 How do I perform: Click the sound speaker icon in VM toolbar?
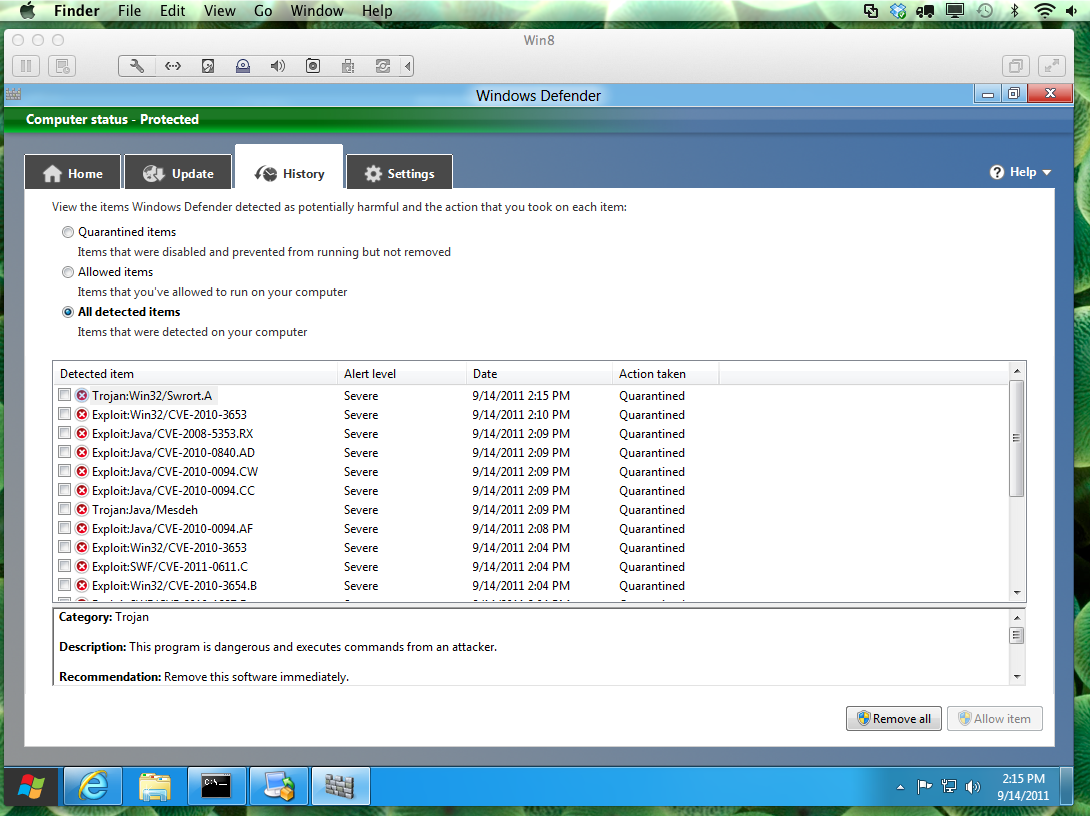click(x=278, y=66)
